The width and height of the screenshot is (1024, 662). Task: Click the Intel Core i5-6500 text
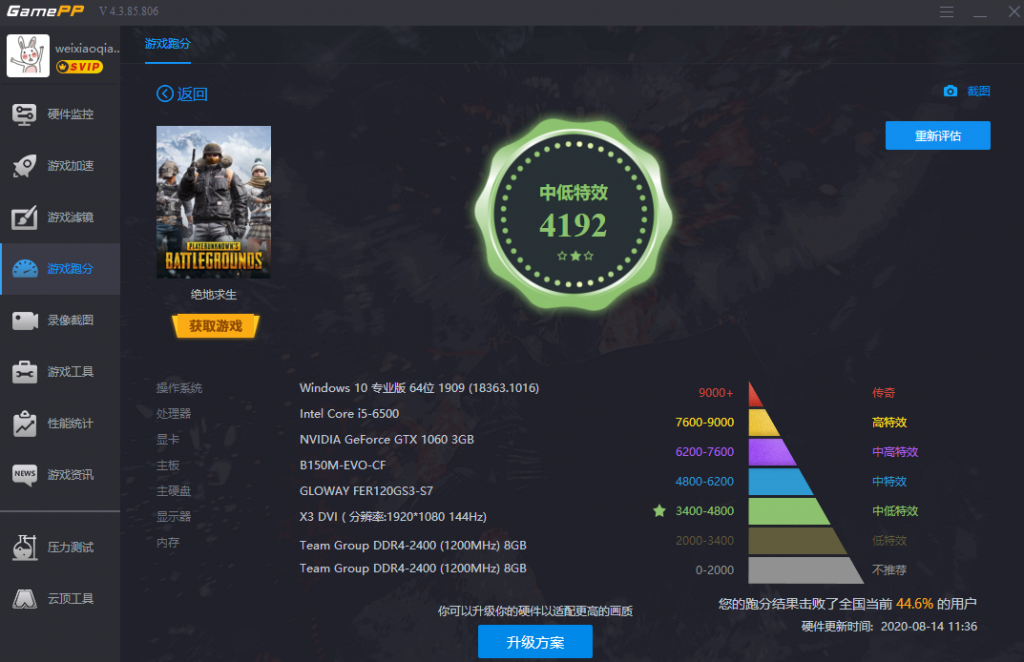(x=349, y=413)
